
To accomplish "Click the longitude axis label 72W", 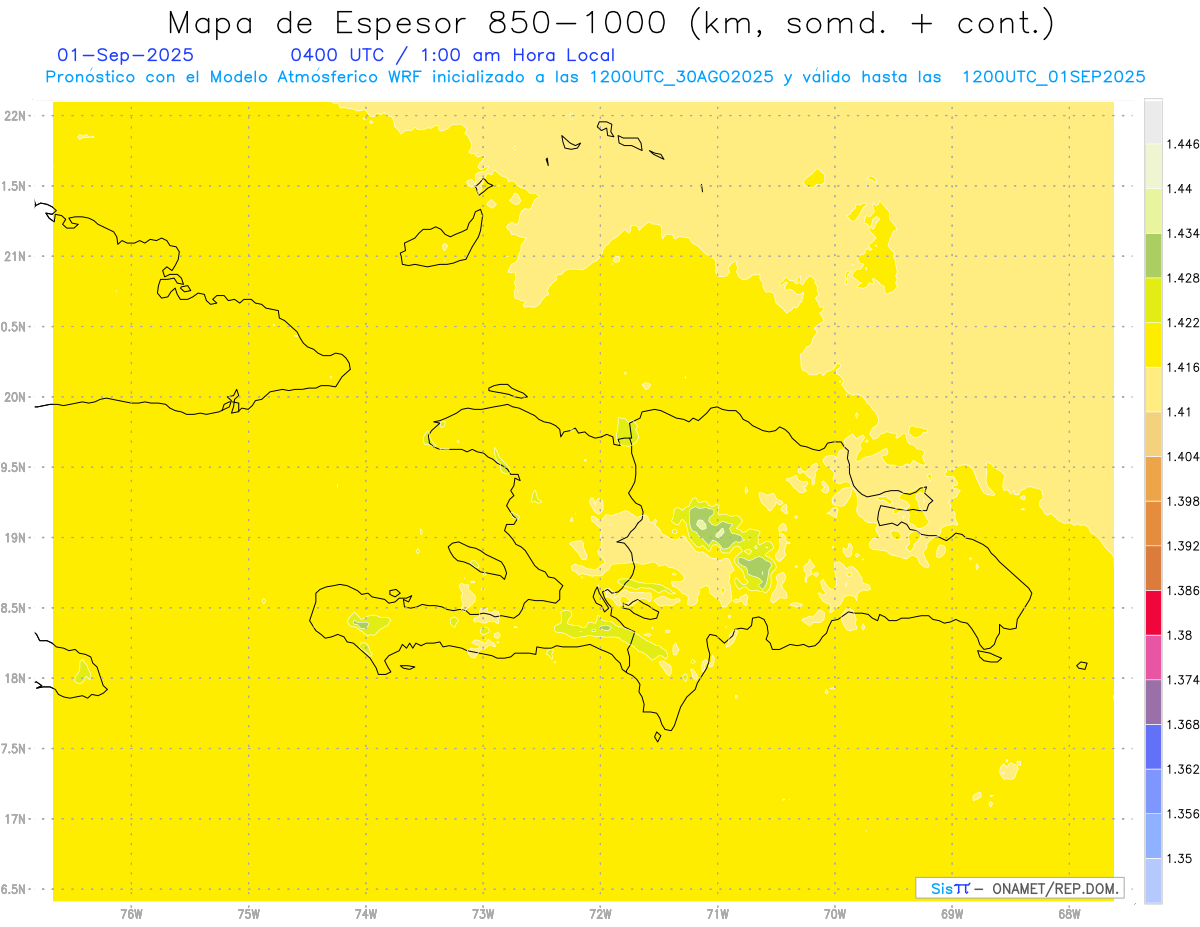I will (600, 915).
